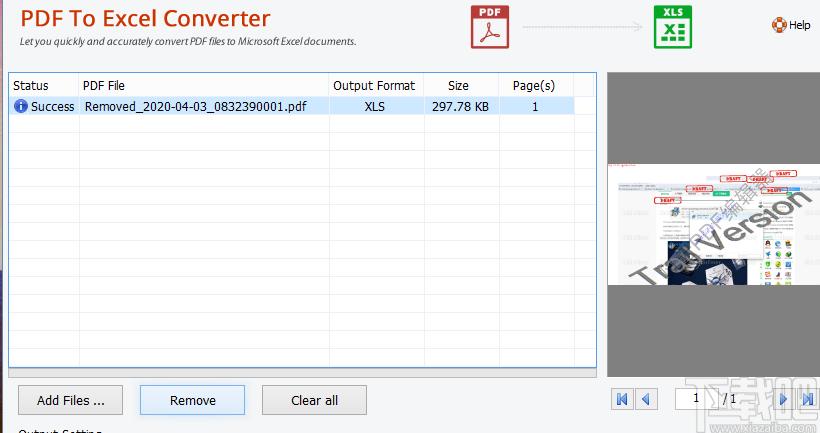The width and height of the screenshot is (820, 433).
Task: Jump to last page in preview
Action: click(x=807, y=400)
